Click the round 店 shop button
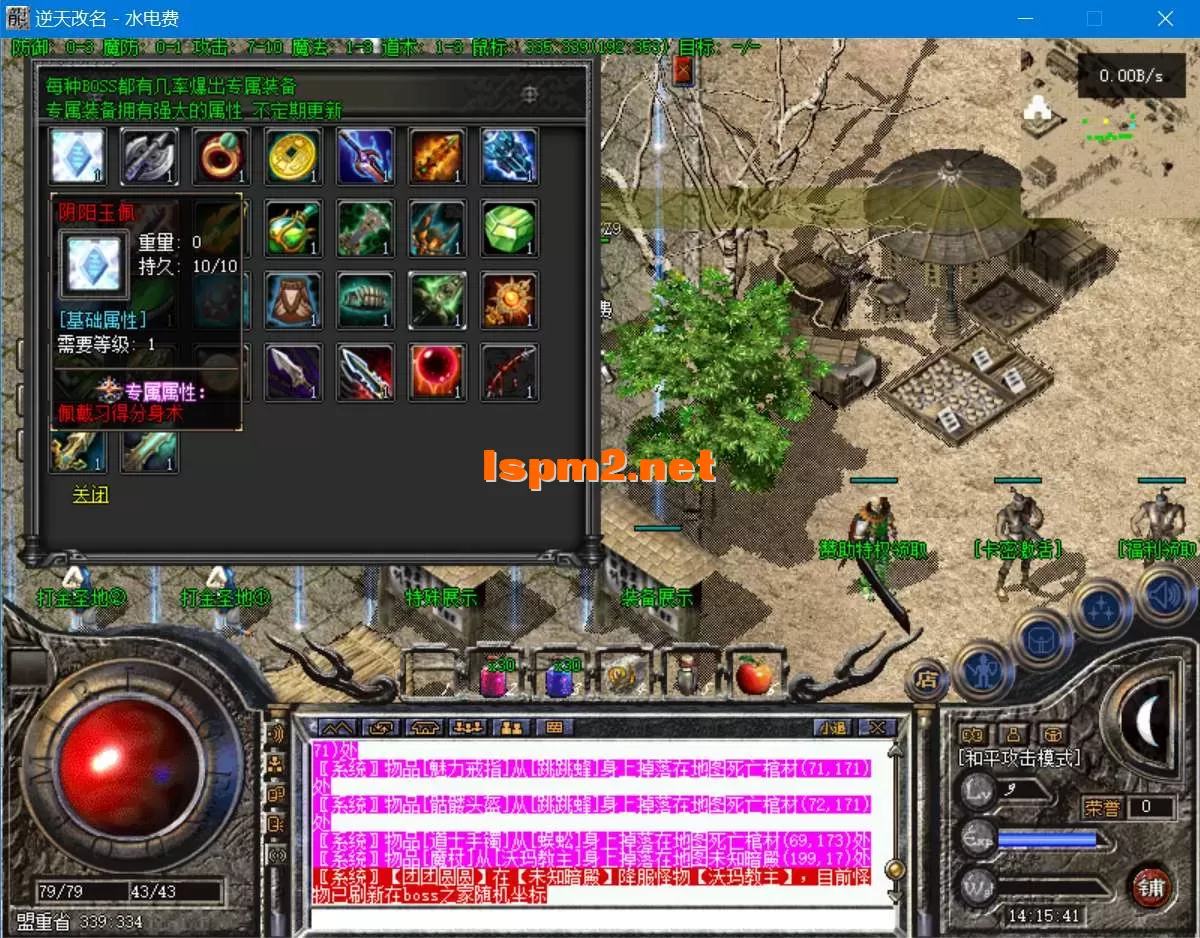The image size is (1200, 938). pos(927,680)
